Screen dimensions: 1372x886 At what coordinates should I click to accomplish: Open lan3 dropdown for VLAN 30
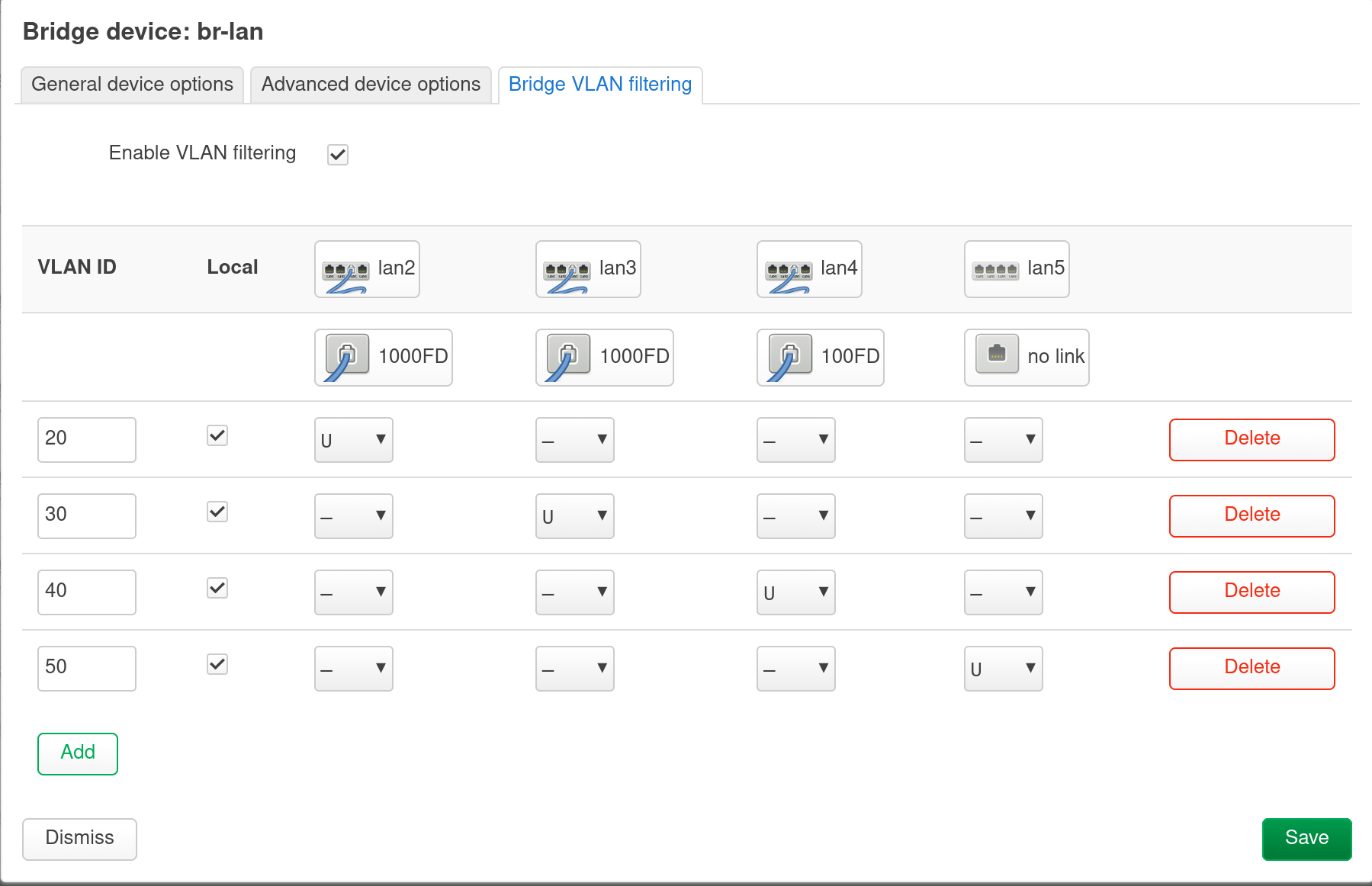[575, 516]
